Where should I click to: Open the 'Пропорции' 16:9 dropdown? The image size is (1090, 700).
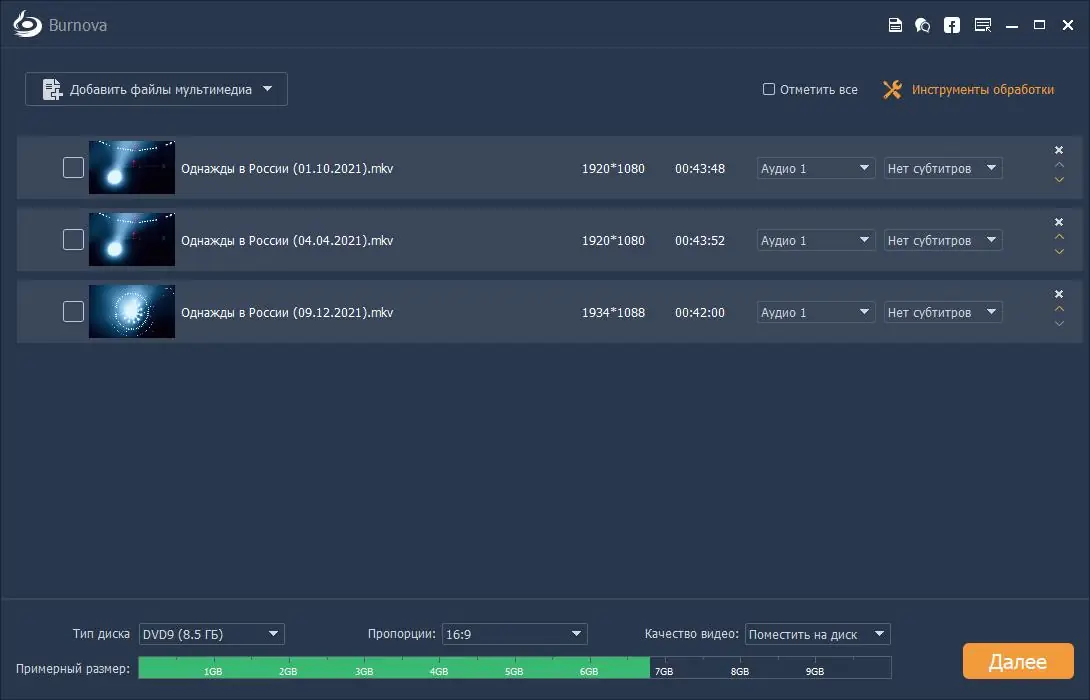[x=514, y=634]
